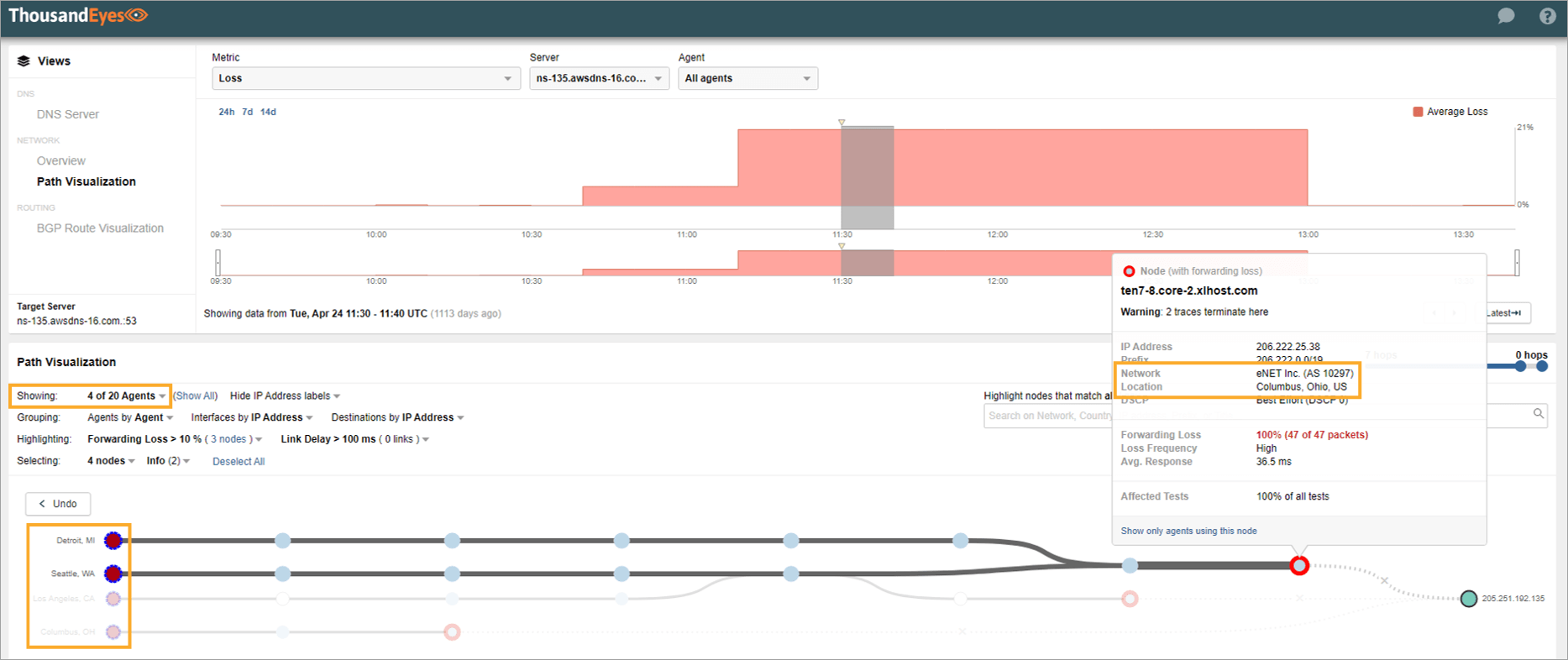1568x660 pixels.
Task: Click the green destination node 205.251.192.135
Action: point(1468,599)
